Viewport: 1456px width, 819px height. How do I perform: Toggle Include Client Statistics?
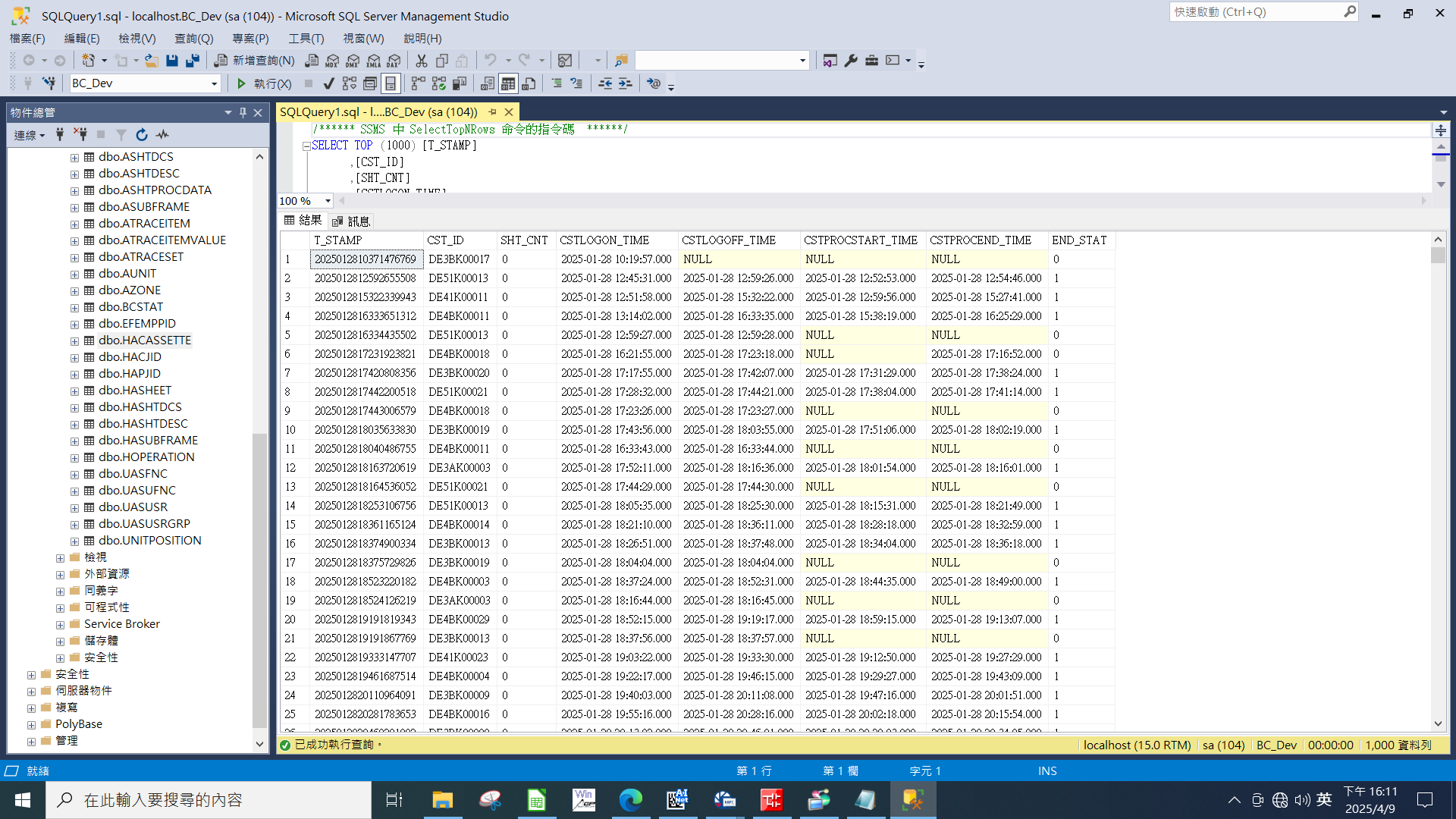click(459, 83)
